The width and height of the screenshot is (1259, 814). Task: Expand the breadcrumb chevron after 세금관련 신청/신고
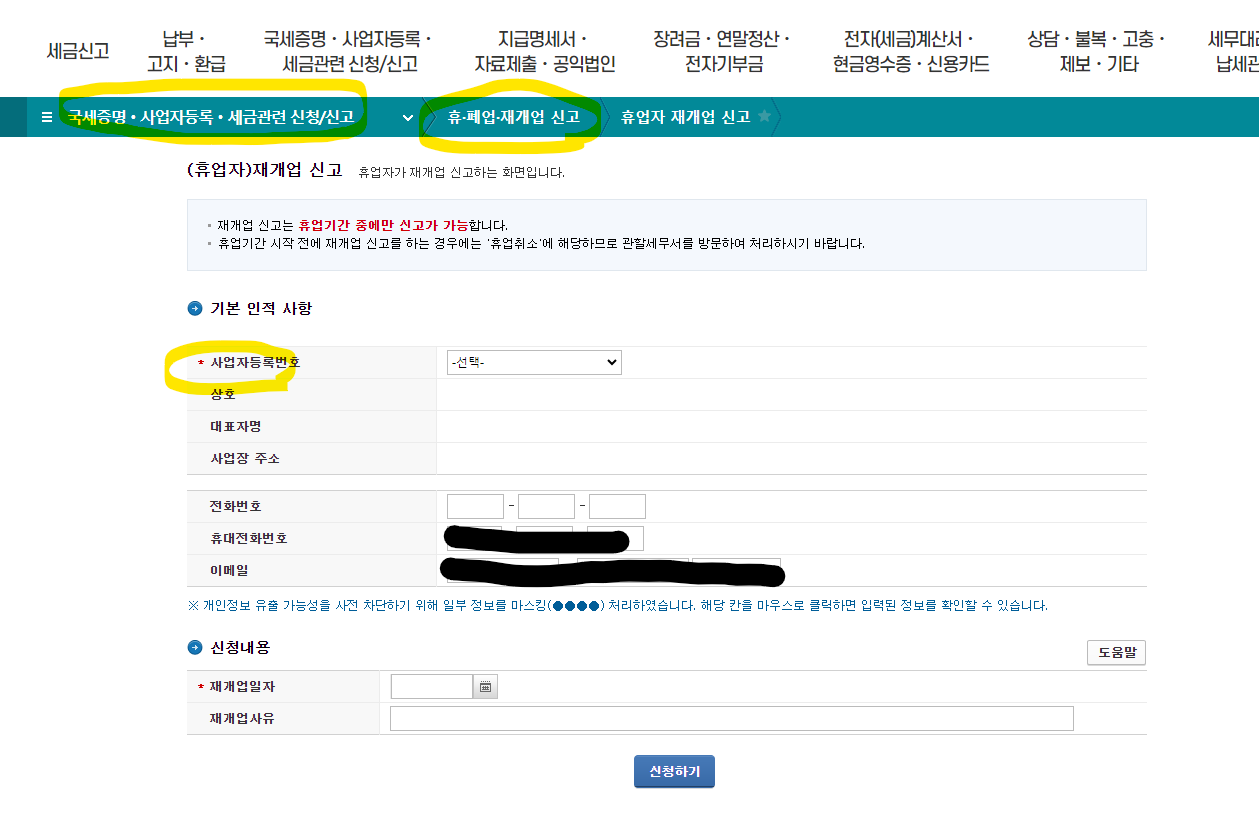pos(408,117)
